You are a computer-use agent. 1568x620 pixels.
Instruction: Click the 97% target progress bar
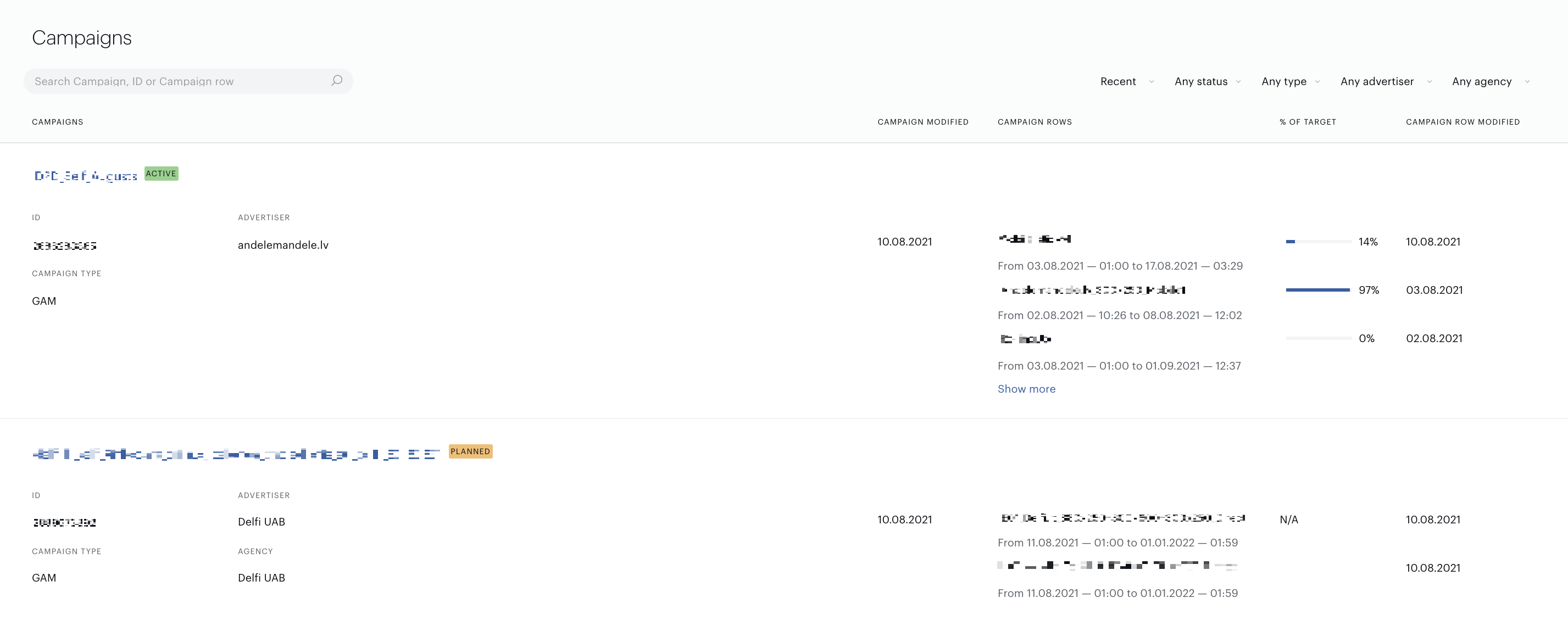coord(1318,290)
